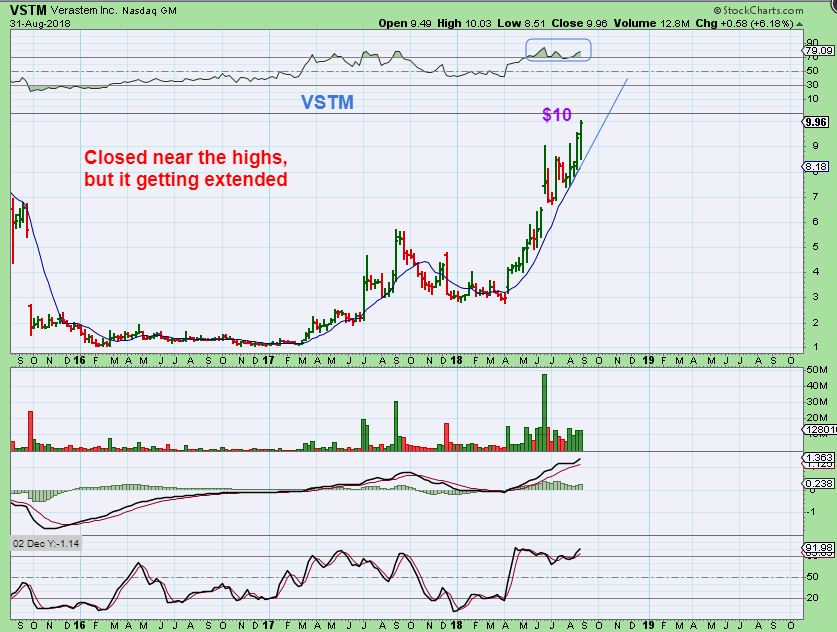Click the 40M volume axis label
Image resolution: width=837 pixels, height=632 pixels.
[x=817, y=385]
